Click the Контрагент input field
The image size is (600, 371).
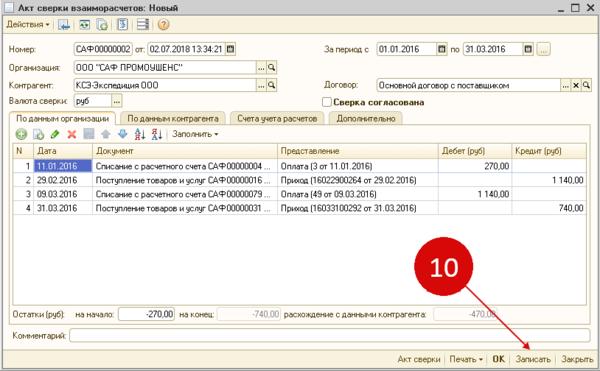(x=165, y=85)
